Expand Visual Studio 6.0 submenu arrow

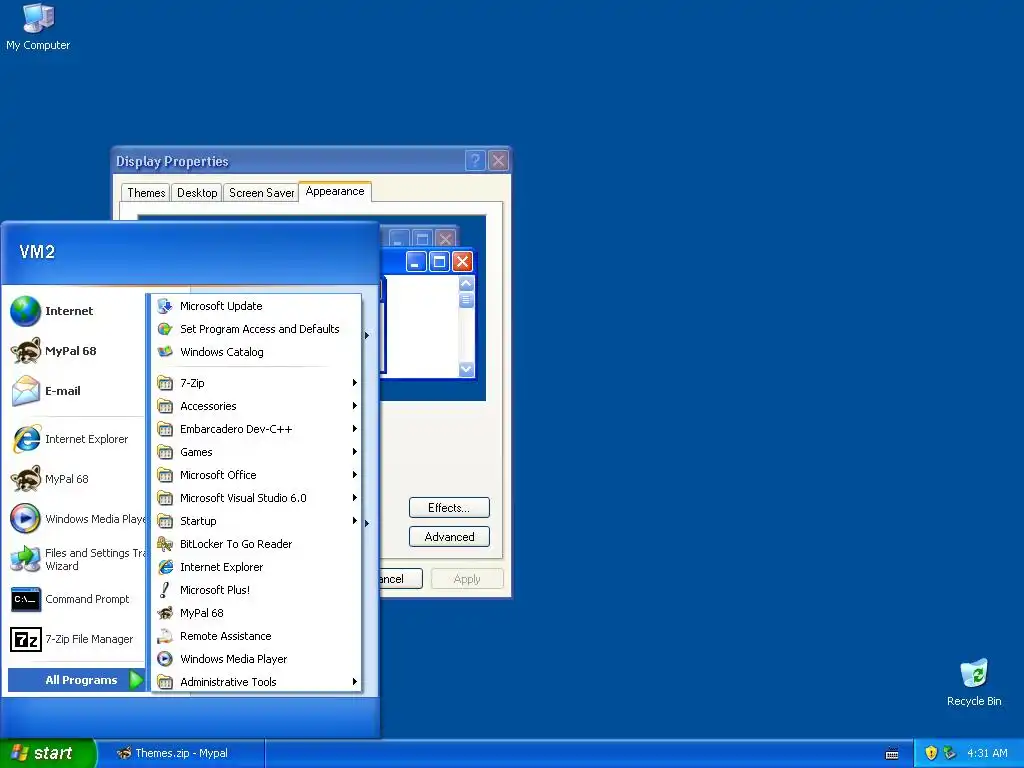point(355,498)
